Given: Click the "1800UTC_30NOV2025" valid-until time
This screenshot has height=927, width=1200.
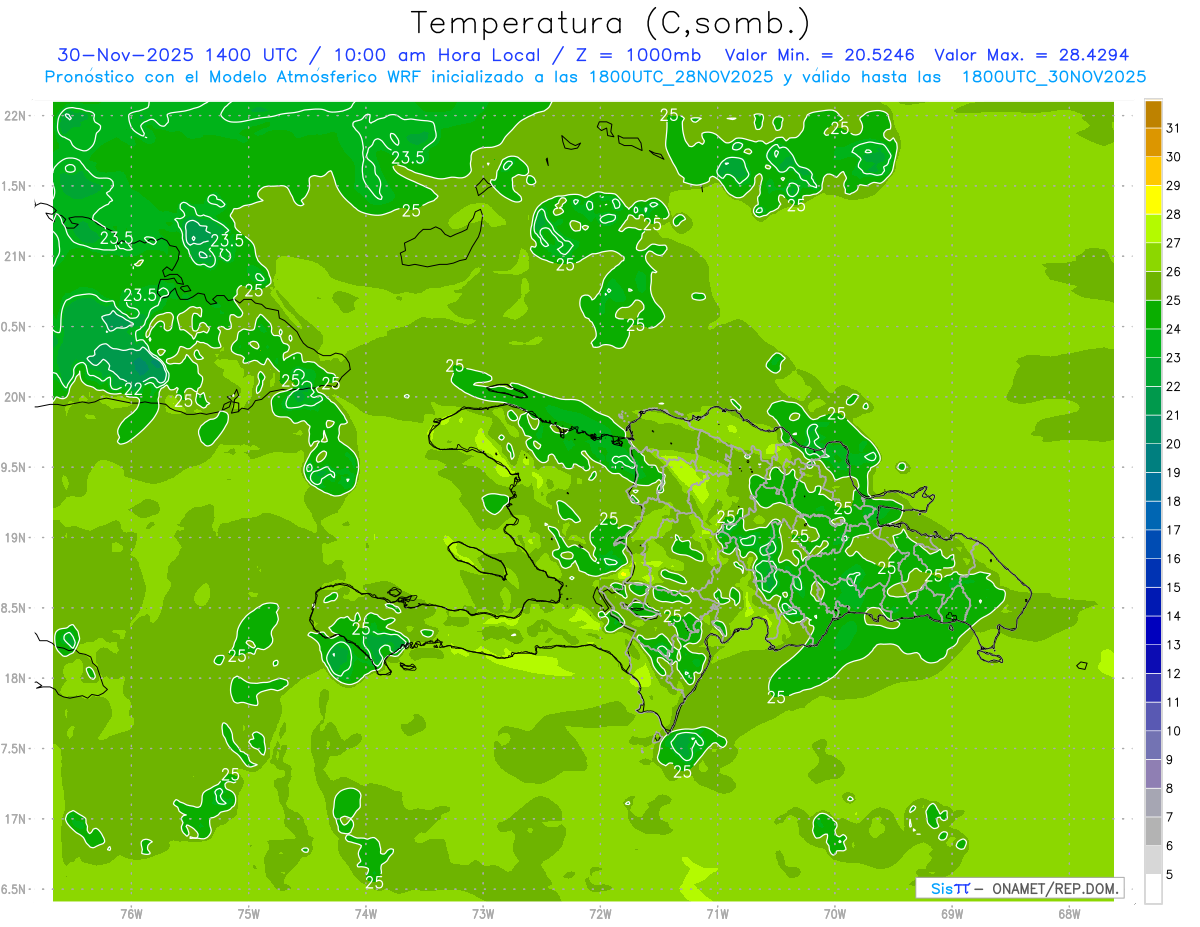Looking at the screenshot, I should tap(1054, 77).
